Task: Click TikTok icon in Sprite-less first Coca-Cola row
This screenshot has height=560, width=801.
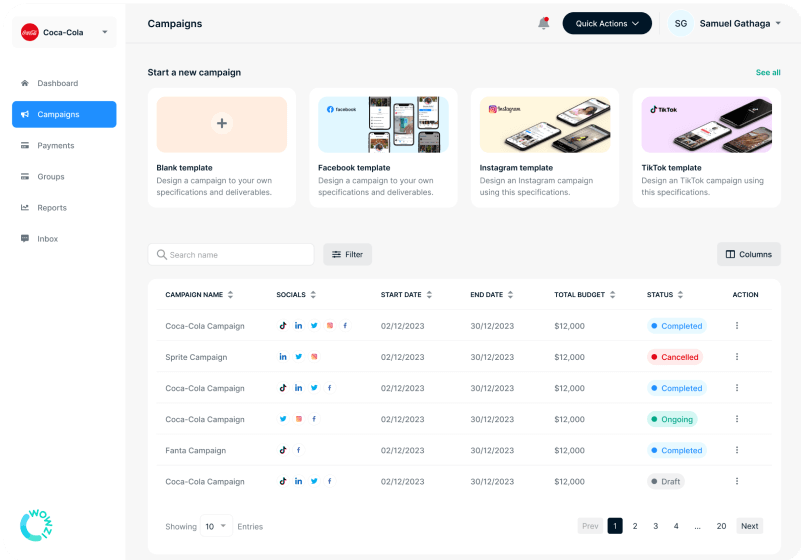Action: pyautogui.click(x=283, y=325)
